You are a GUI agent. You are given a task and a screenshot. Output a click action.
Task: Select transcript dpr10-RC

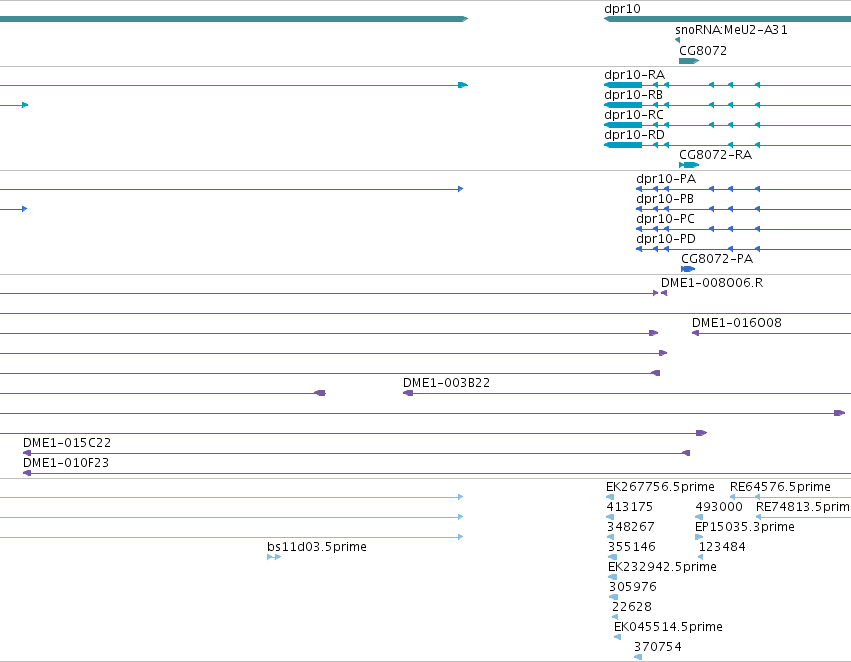click(x=727, y=125)
